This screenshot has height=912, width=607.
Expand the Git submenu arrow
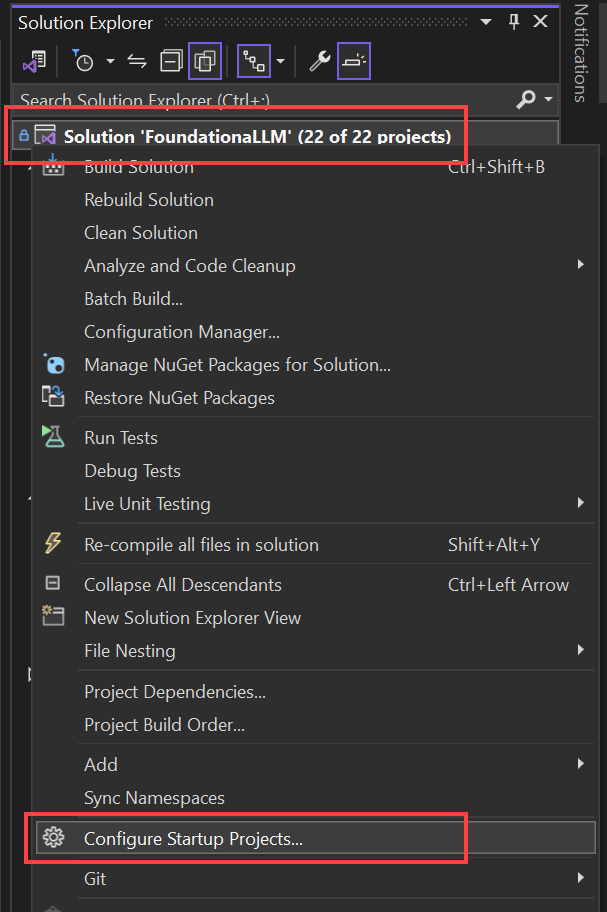point(580,878)
